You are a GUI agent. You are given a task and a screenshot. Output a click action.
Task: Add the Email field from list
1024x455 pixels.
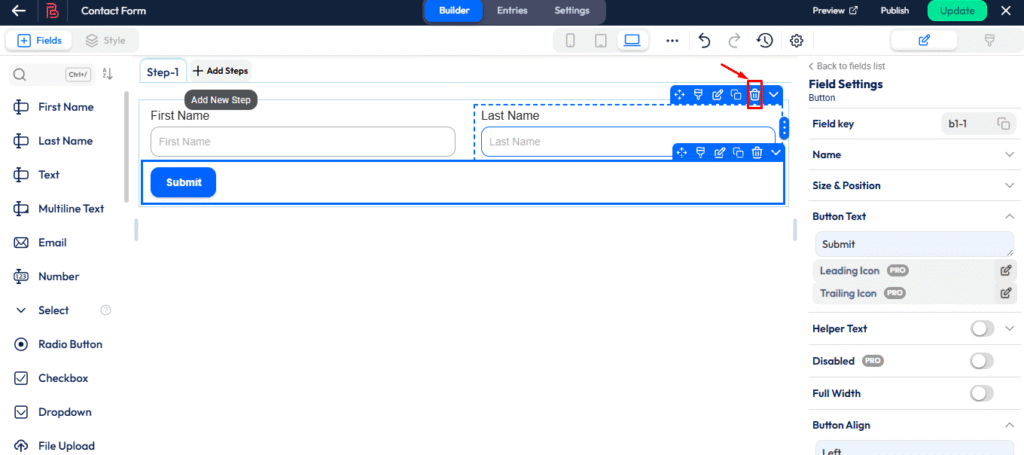click(52, 243)
